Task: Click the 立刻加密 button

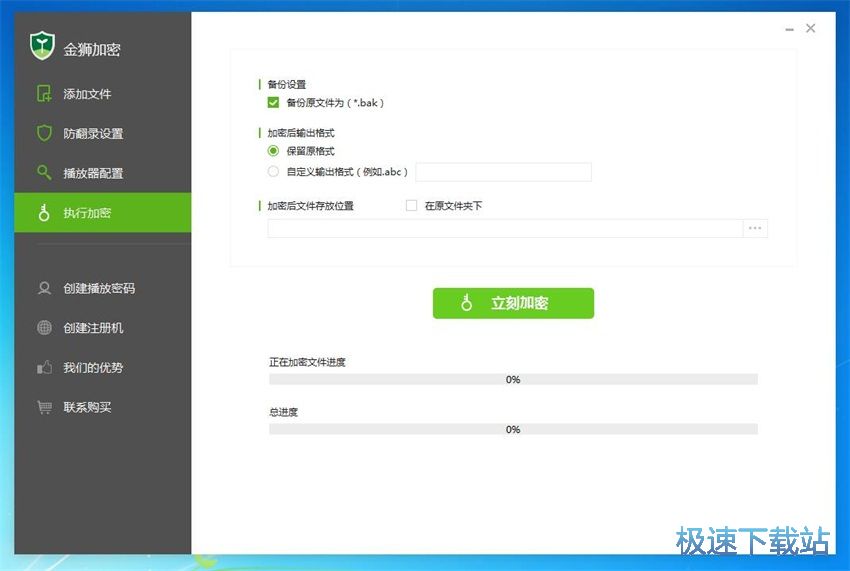Action: point(513,303)
